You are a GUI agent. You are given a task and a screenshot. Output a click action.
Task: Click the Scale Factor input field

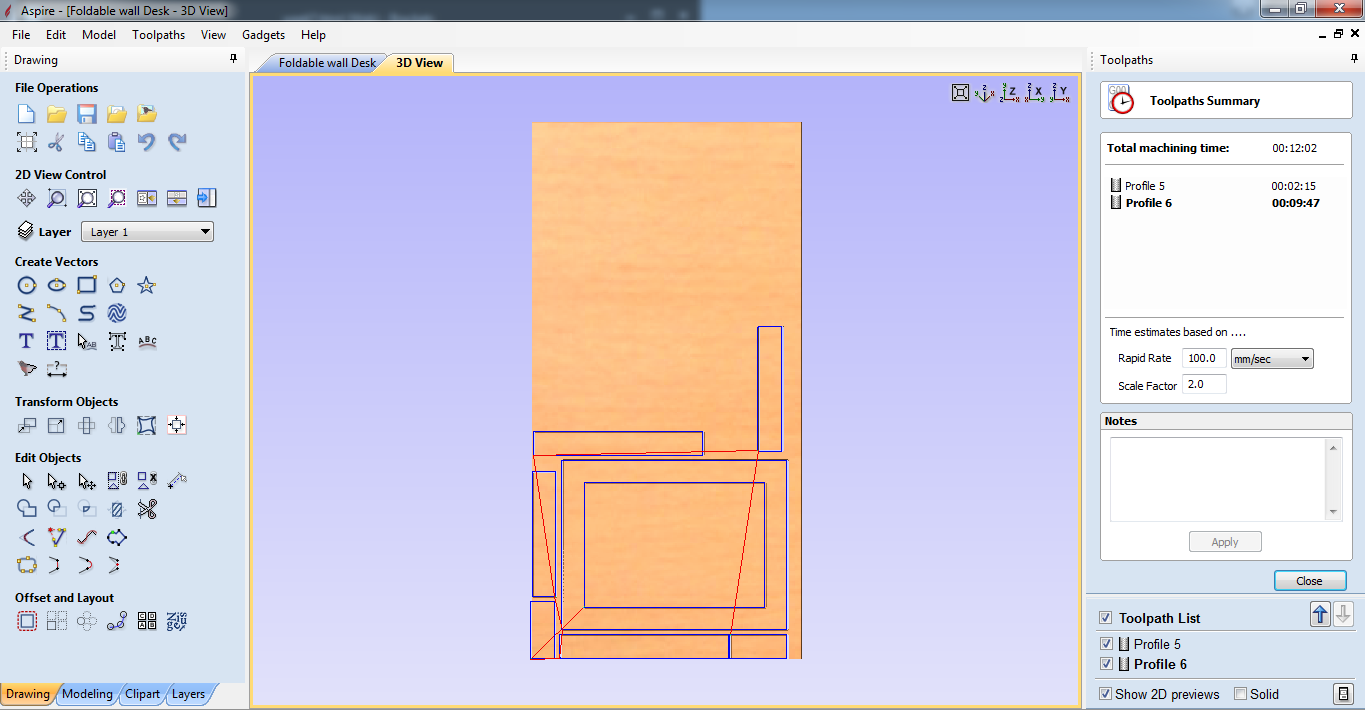1204,385
